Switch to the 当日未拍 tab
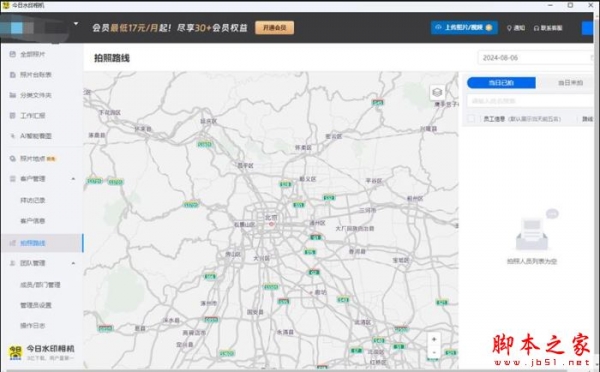Screen dimensions: 600x372 click(570, 83)
